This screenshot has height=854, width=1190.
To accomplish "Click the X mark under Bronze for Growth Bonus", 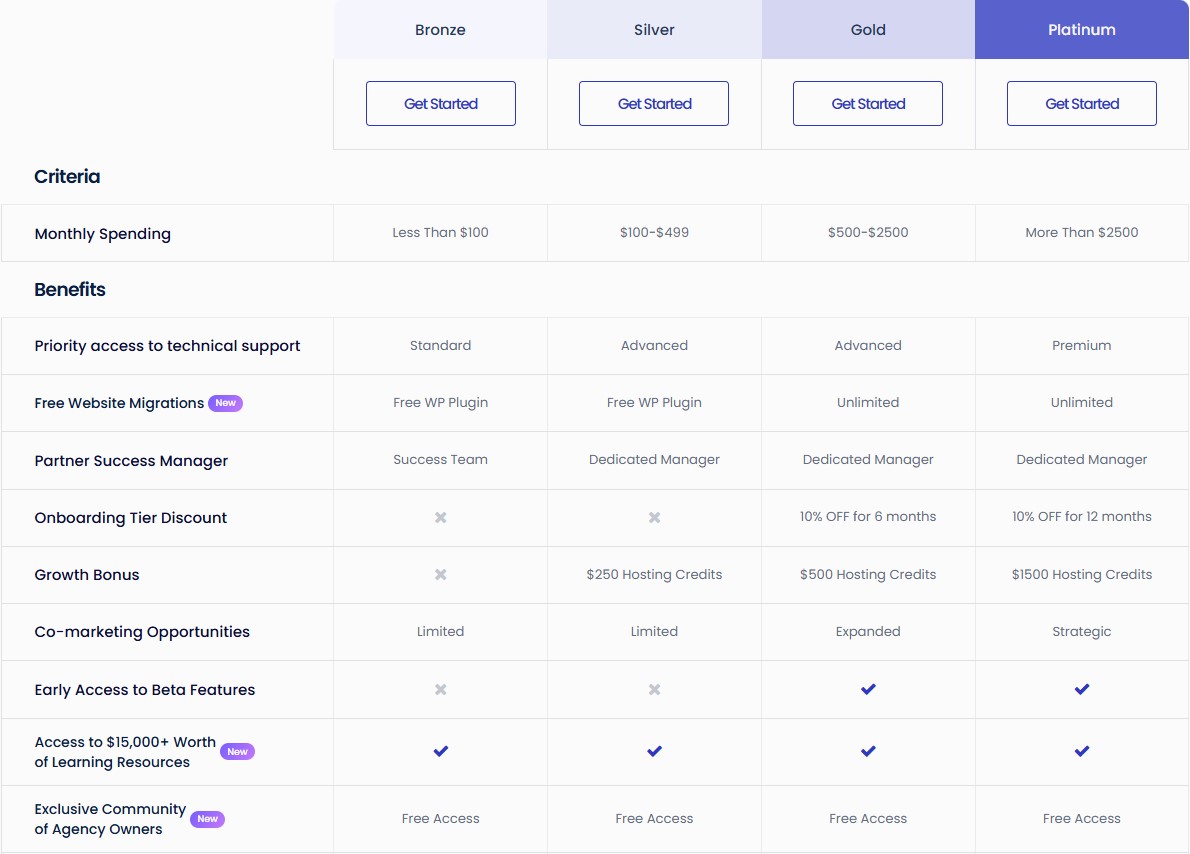I will [440, 574].
